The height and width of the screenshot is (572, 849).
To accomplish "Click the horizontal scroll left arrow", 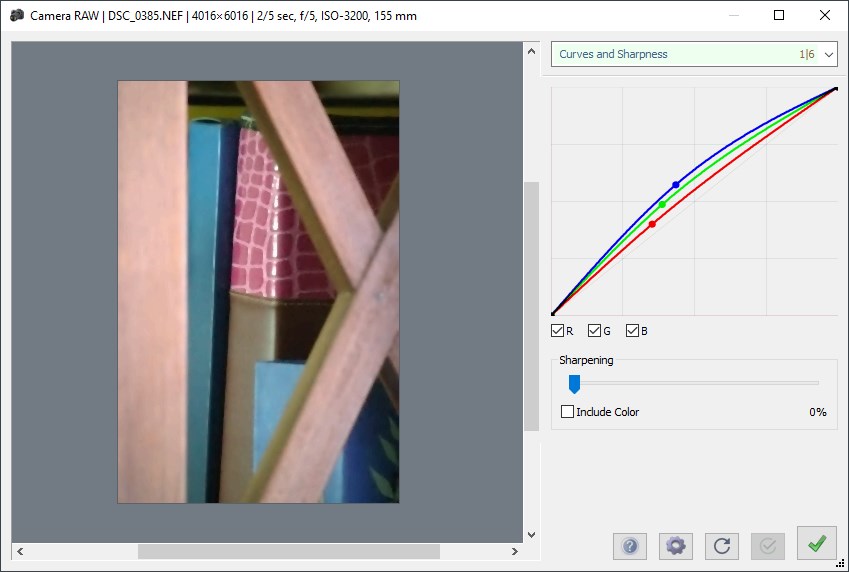I will click(20, 551).
